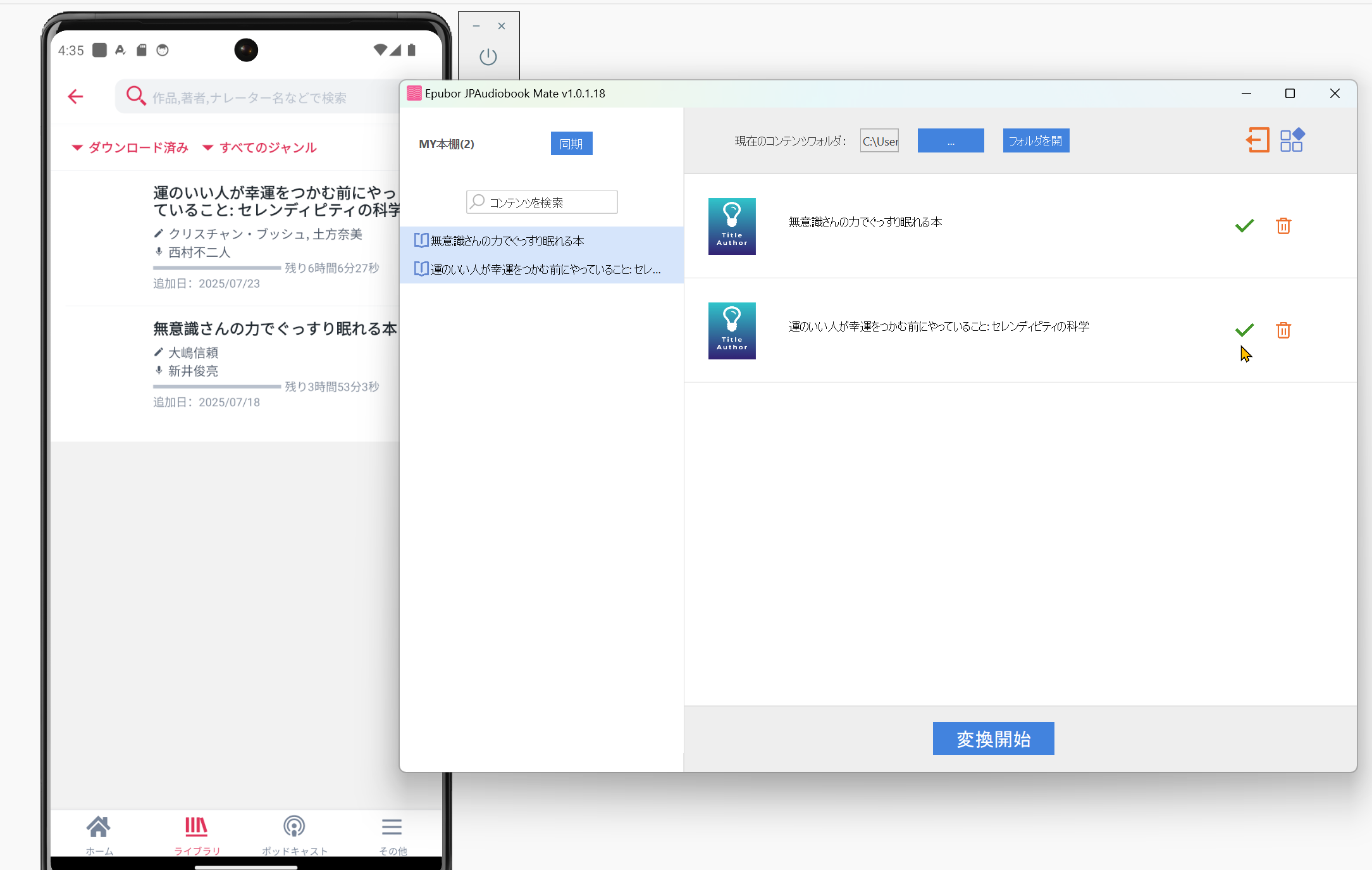Click title text 無意識さんの力でぐっすり眠れる本 in main list
Screen dimensions: 1372x870
865,222
